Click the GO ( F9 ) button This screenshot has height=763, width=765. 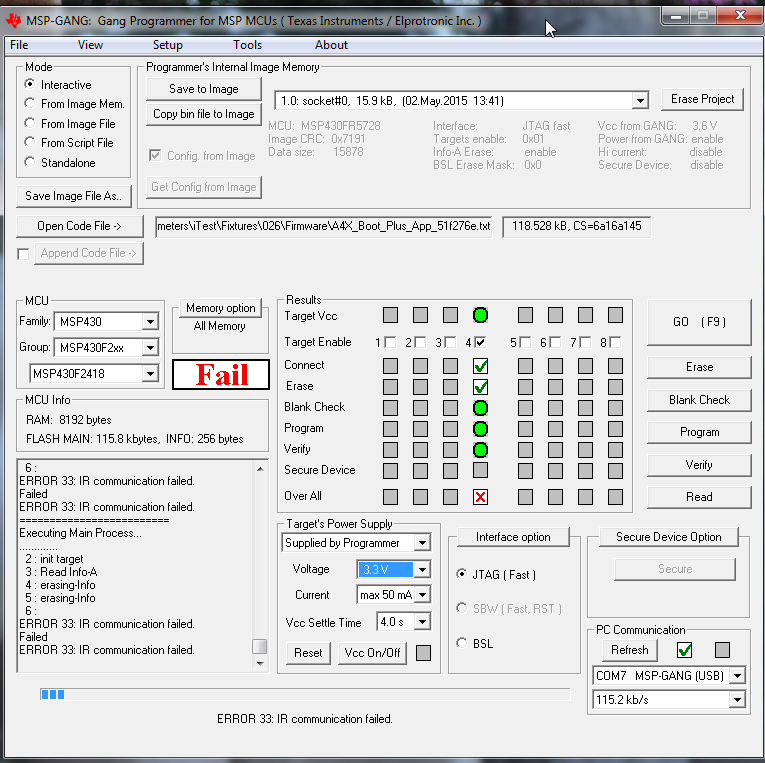tap(699, 322)
